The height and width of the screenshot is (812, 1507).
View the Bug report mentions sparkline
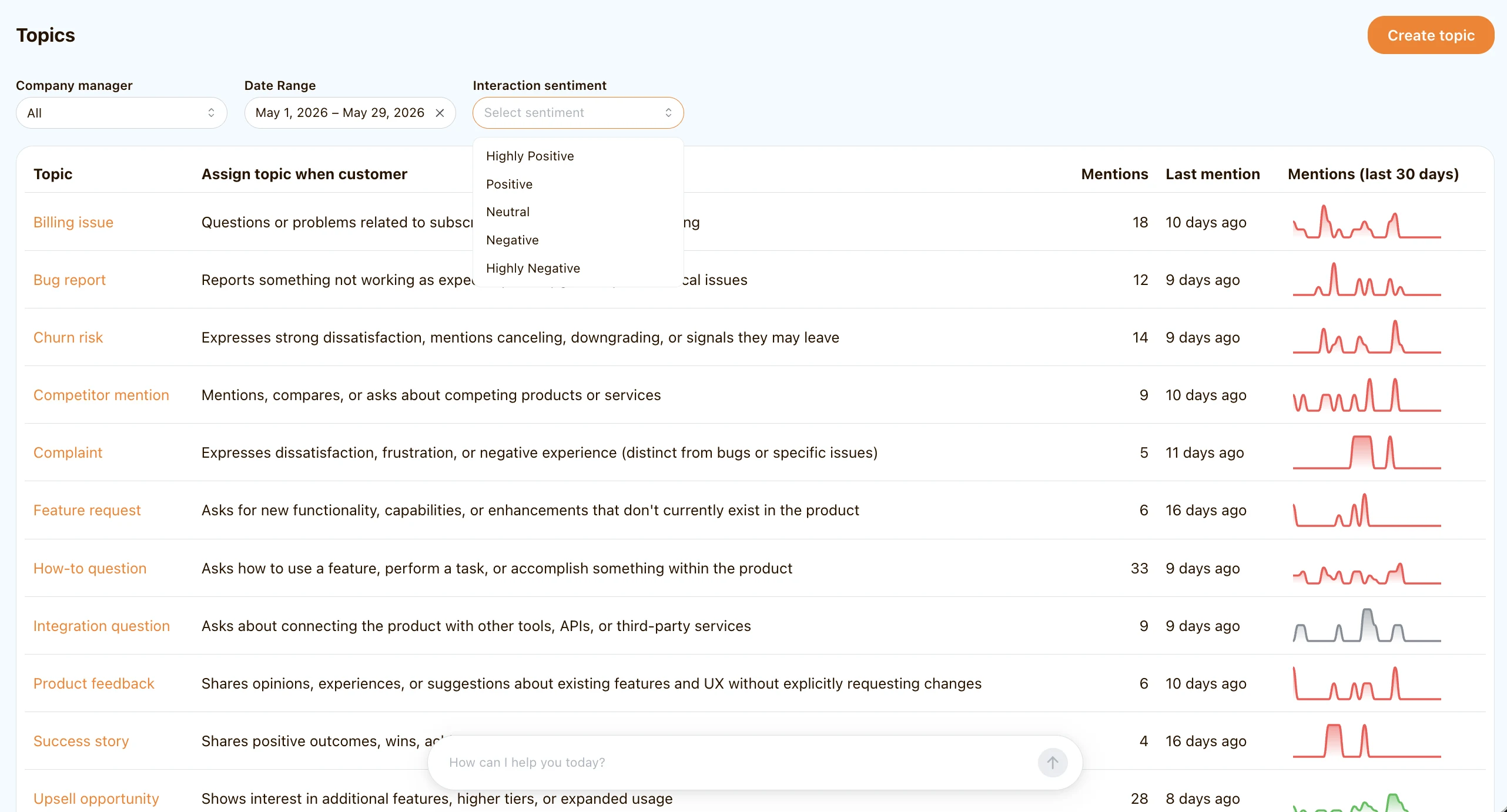[1367, 279]
